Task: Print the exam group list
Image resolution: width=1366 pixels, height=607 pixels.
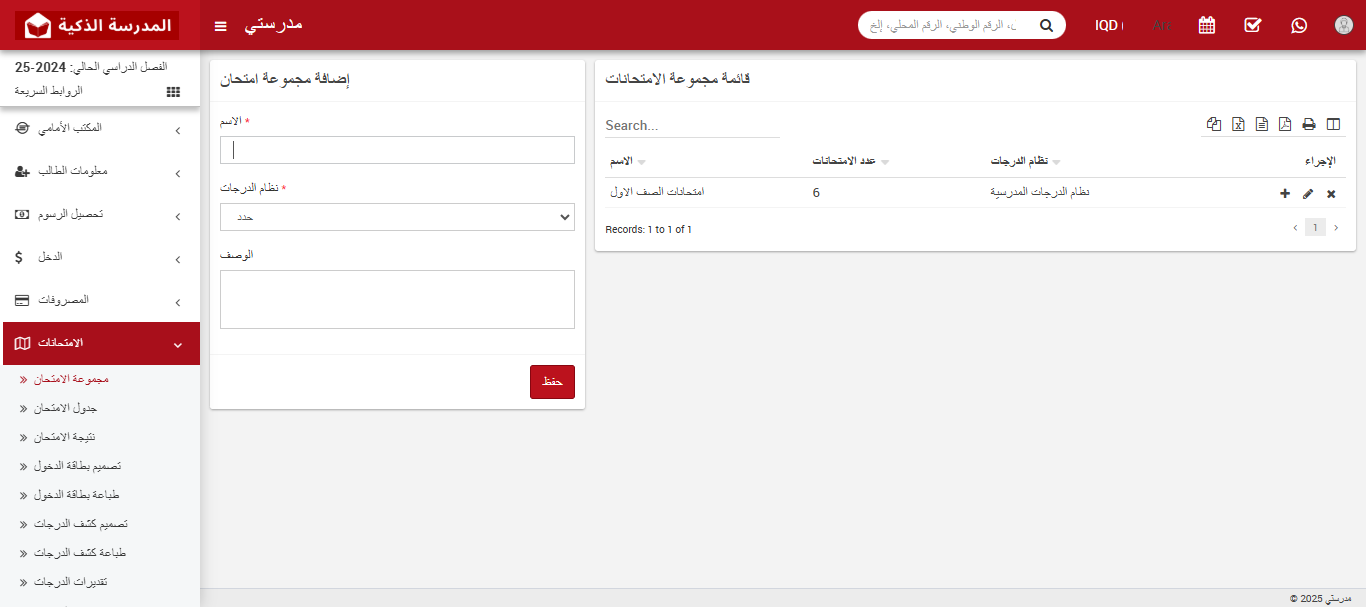Action: pos(1308,125)
